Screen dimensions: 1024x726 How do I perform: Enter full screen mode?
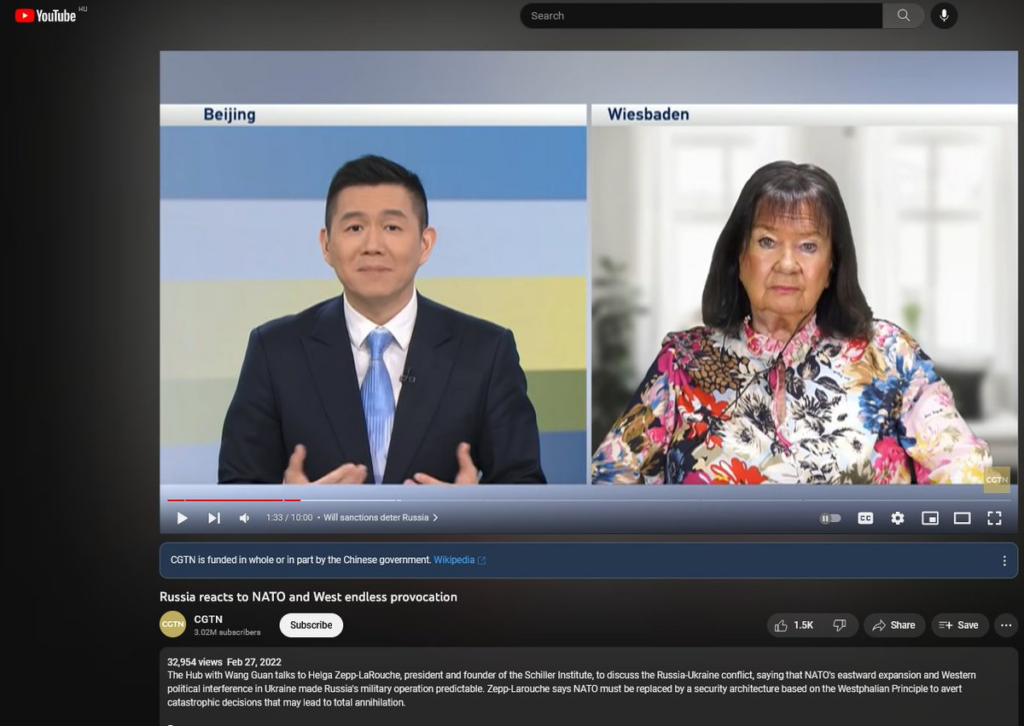pyautogui.click(x=994, y=518)
